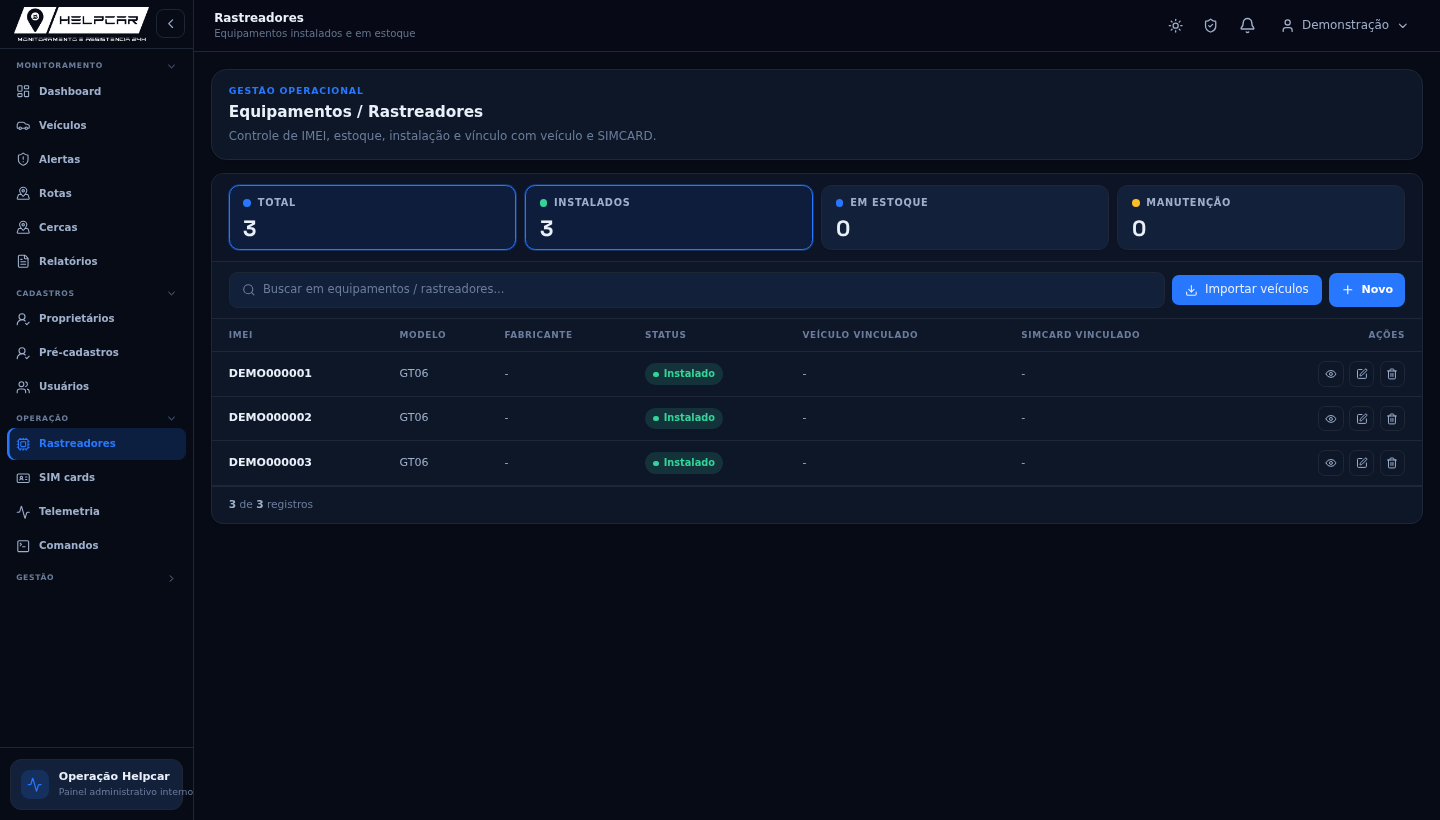
Task: View details of DEMO000001 with eye icon
Action: (1331, 374)
